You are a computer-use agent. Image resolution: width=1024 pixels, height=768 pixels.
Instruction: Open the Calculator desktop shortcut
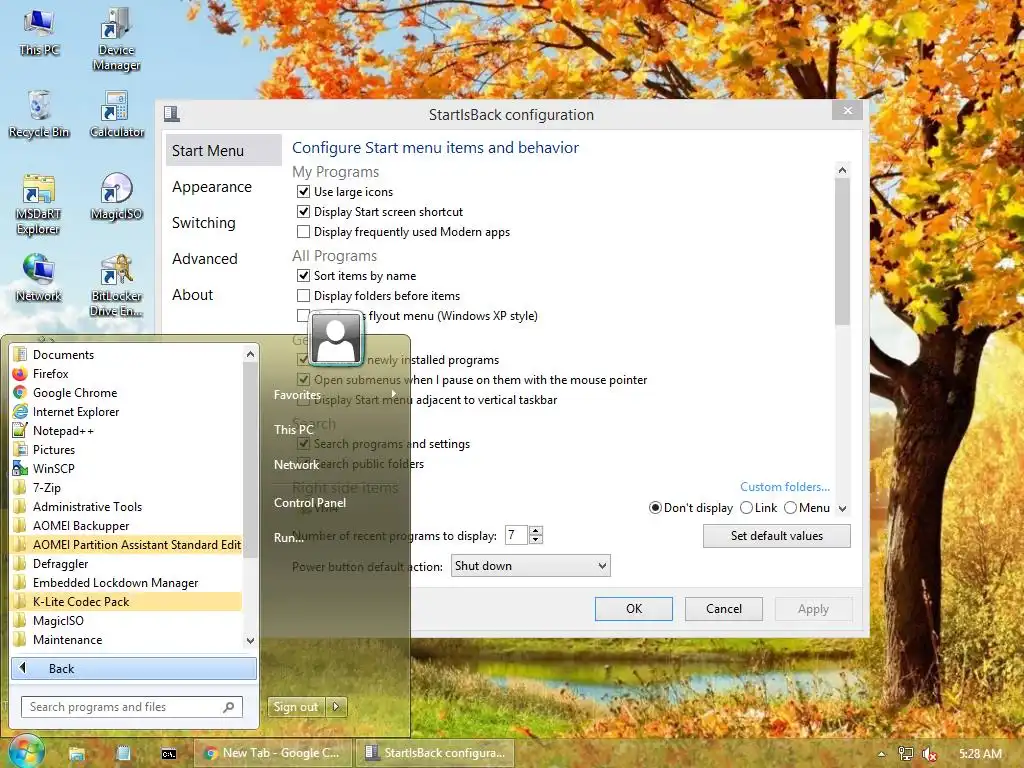[117, 115]
